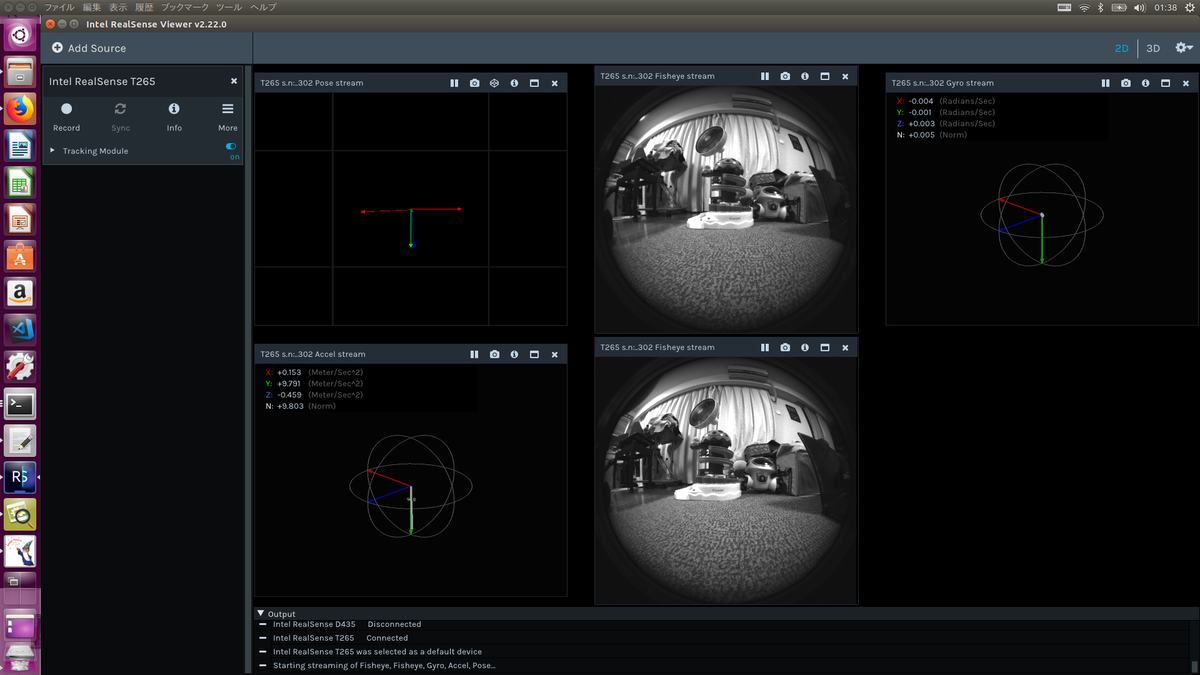The image size is (1200, 675).
Task: Open the Wi-Fi network indicator
Action: click(x=1084, y=7)
